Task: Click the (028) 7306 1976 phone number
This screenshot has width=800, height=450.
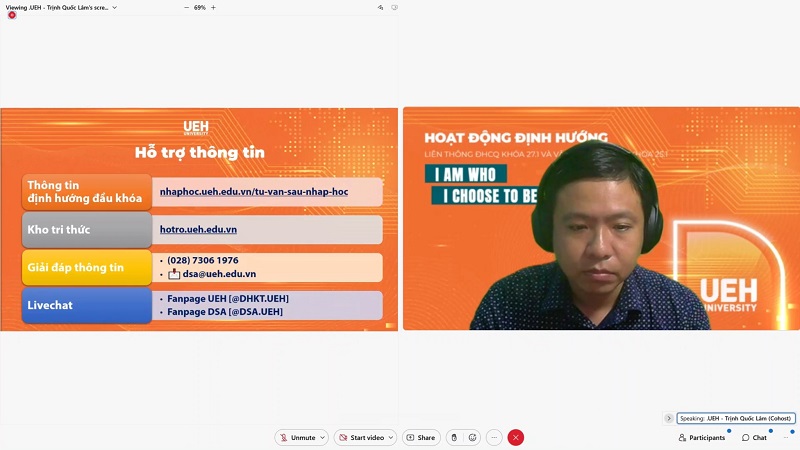Action: [203, 260]
